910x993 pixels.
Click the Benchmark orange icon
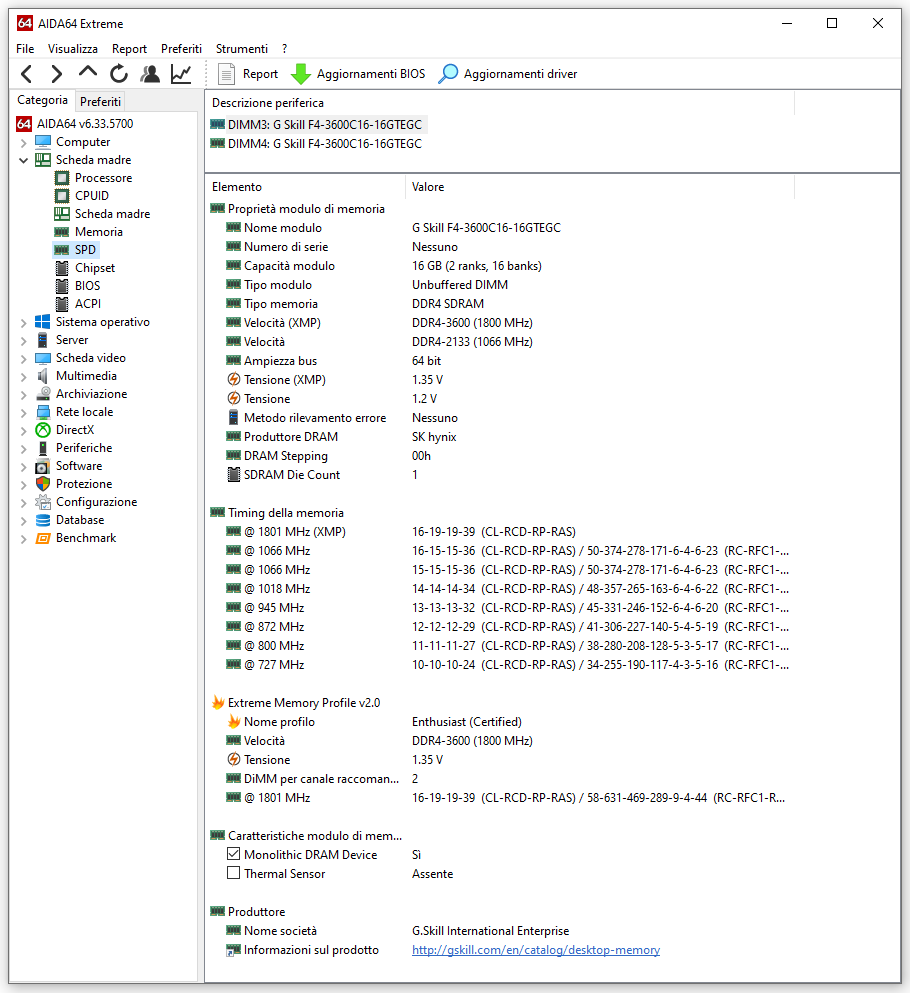pyautogui.click(x=43, y=538)
